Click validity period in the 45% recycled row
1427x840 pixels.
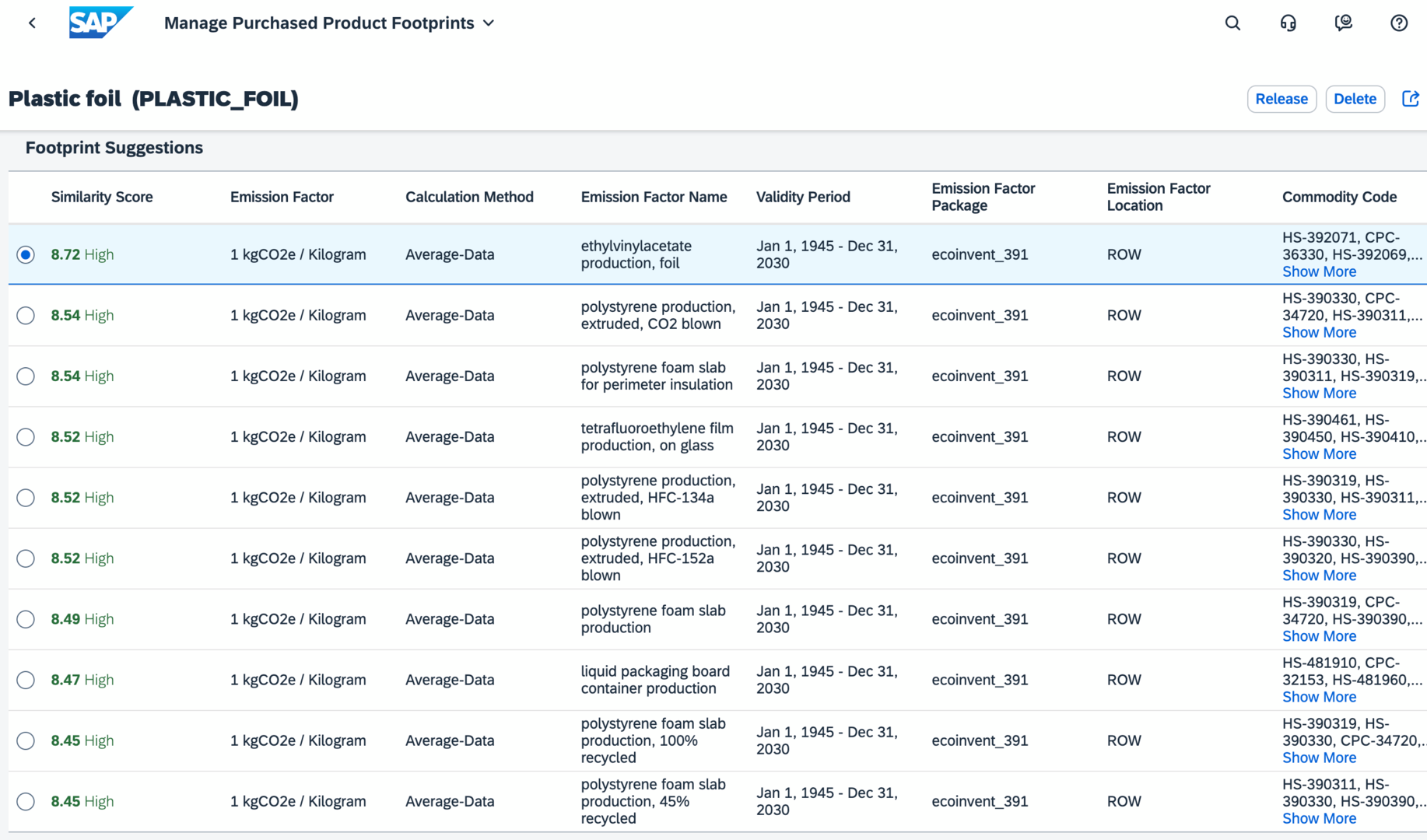pos(827,800)
